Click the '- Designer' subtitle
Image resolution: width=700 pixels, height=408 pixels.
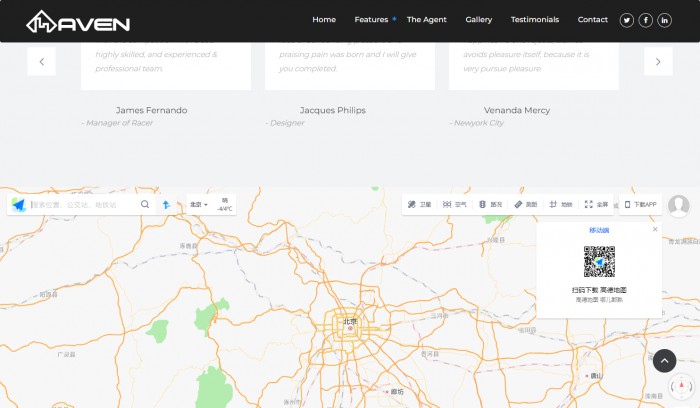[x=285, y=123]
